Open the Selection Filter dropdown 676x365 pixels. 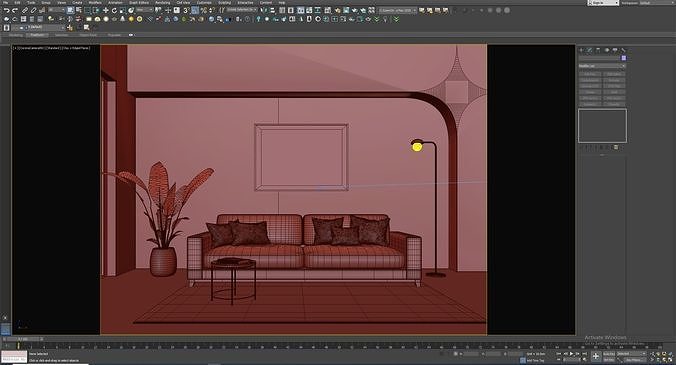click(56, 10)
